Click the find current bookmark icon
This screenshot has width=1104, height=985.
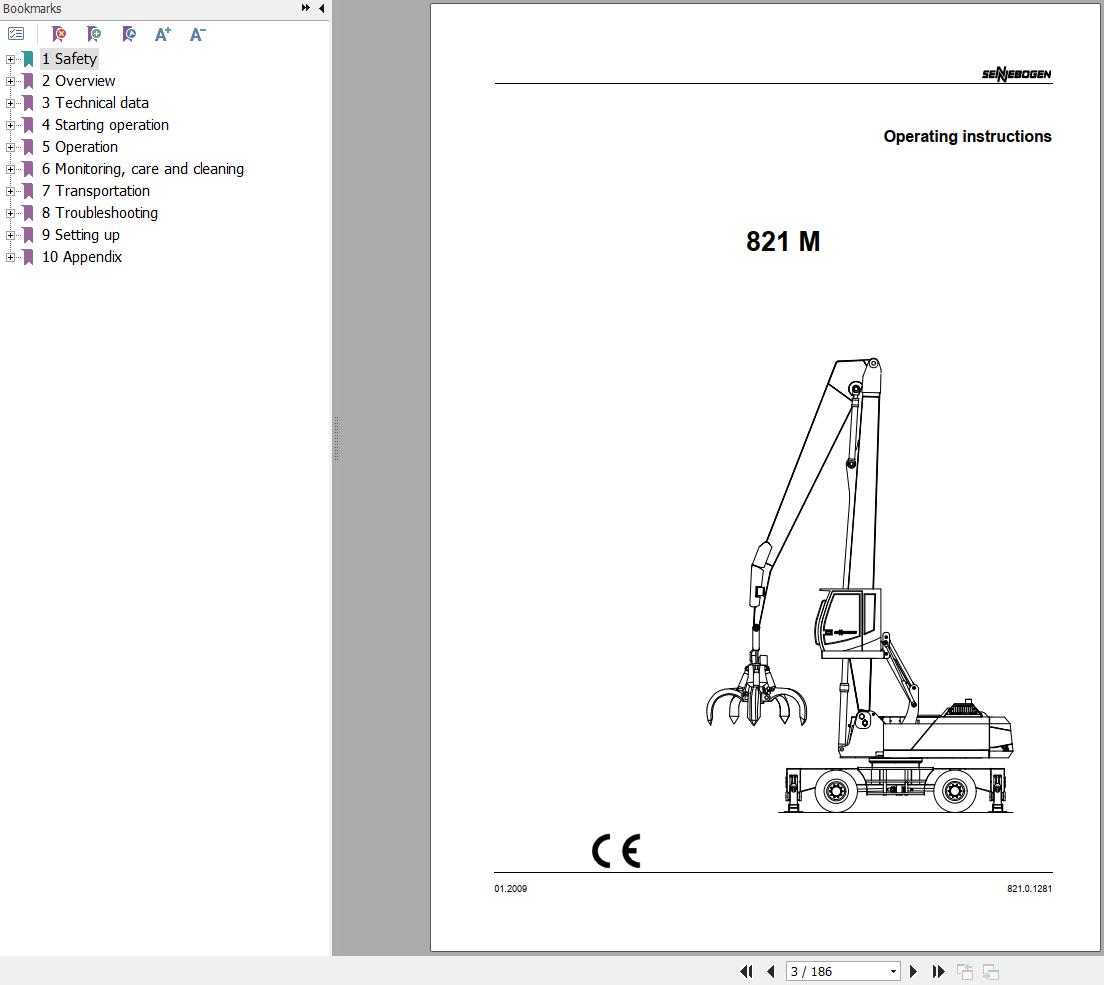(129, 34)
